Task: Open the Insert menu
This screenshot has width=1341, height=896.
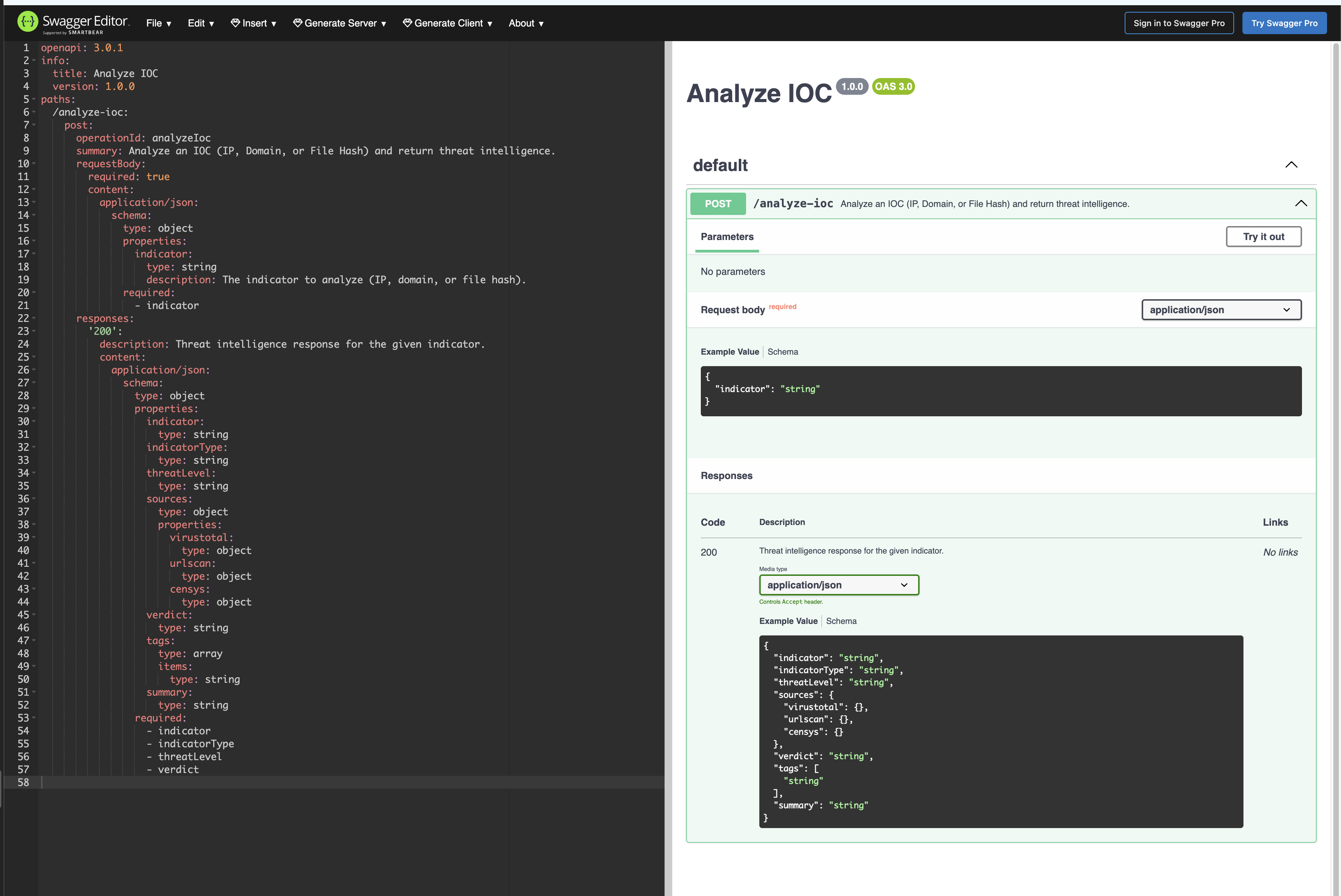Action: tap(254, 23)
